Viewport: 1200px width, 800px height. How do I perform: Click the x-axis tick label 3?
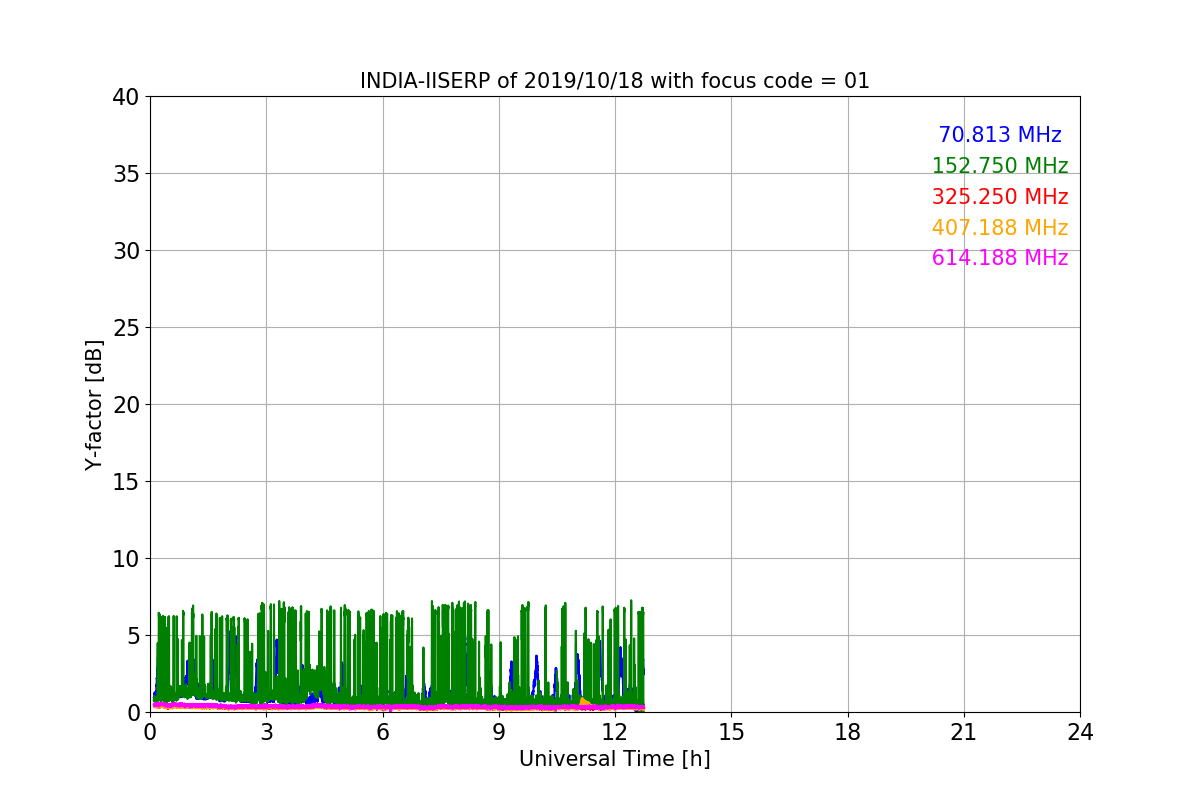[x=266, y=732]
